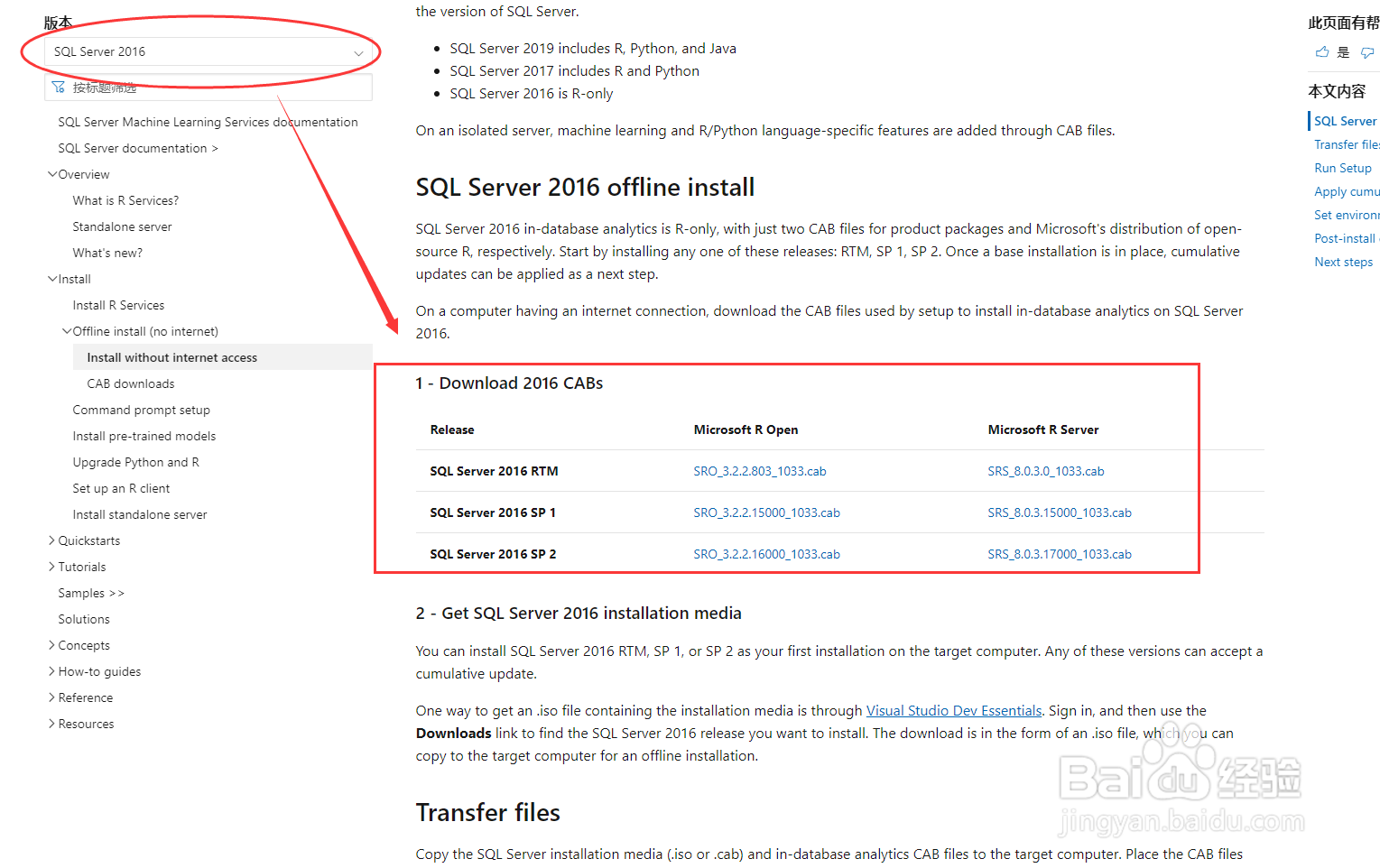Image resolution: width=1380 pixels, height=868 pixels.
Task: Click the thumbs-up feedback icon
Action: (1322, 52)
